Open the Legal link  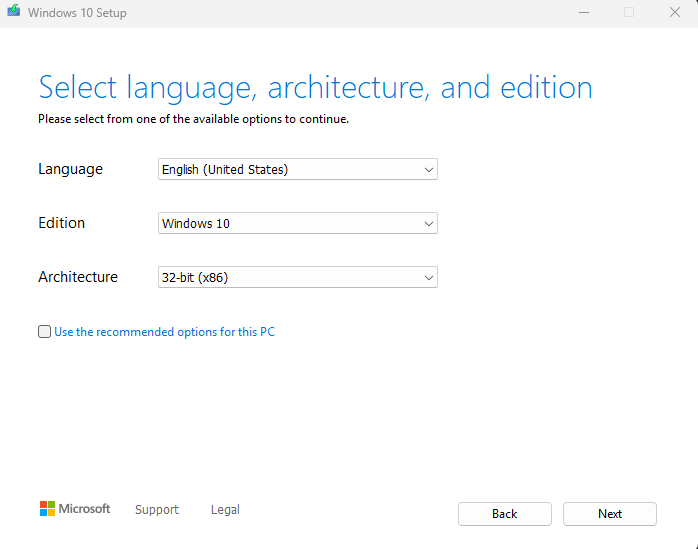[225, 510]
